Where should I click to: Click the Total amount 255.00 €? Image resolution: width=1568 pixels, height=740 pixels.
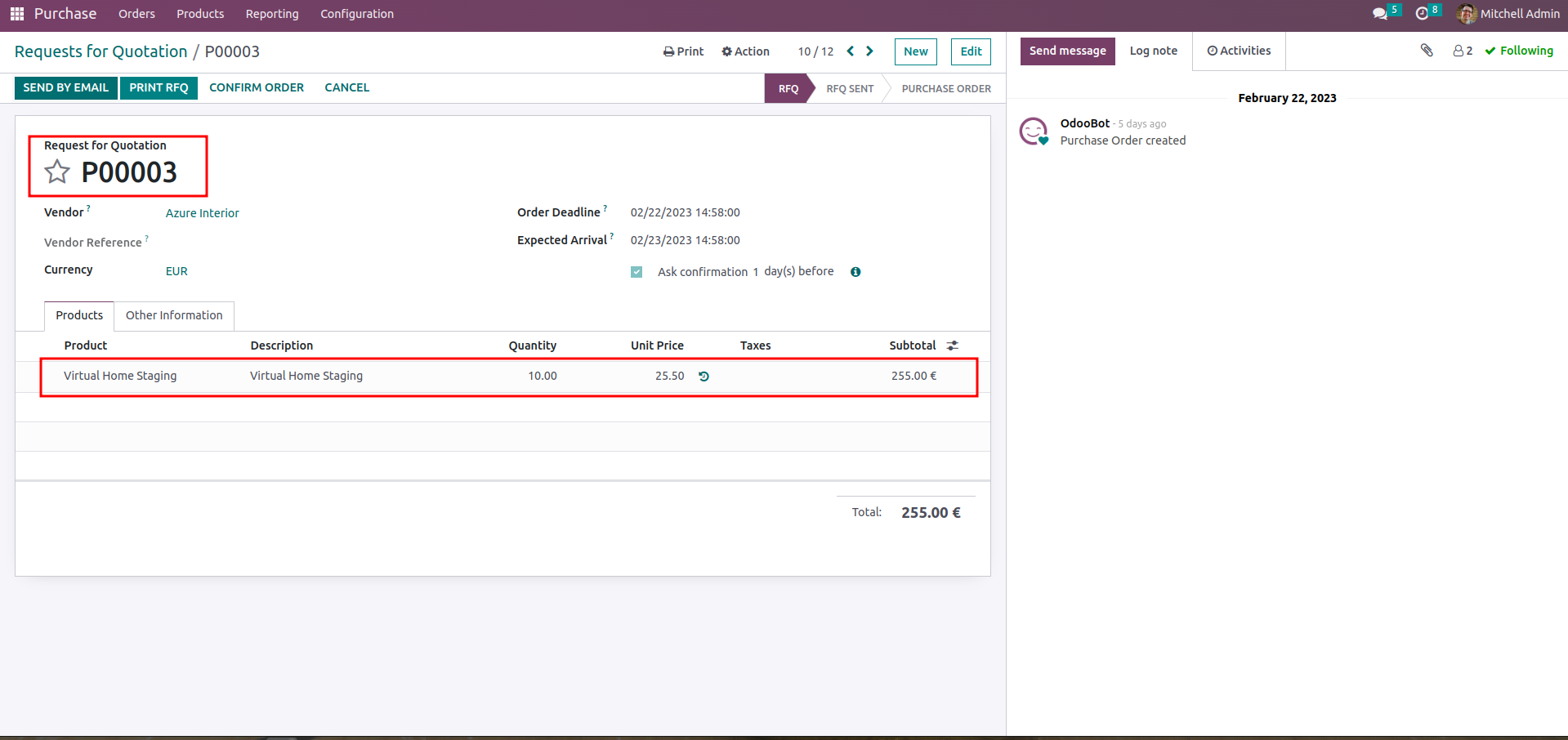pos(931,513)
